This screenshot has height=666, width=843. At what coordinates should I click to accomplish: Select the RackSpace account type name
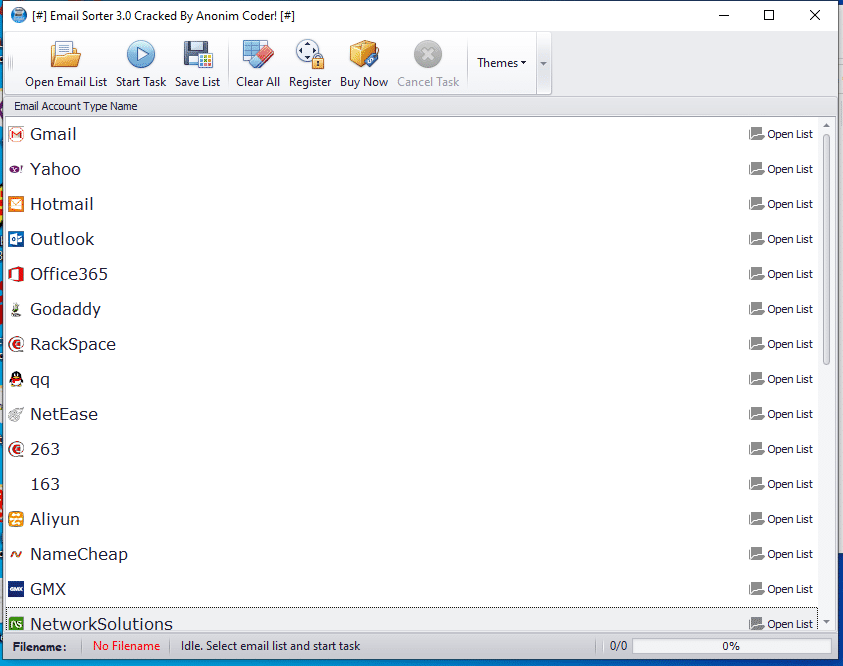tap(73, 345)
